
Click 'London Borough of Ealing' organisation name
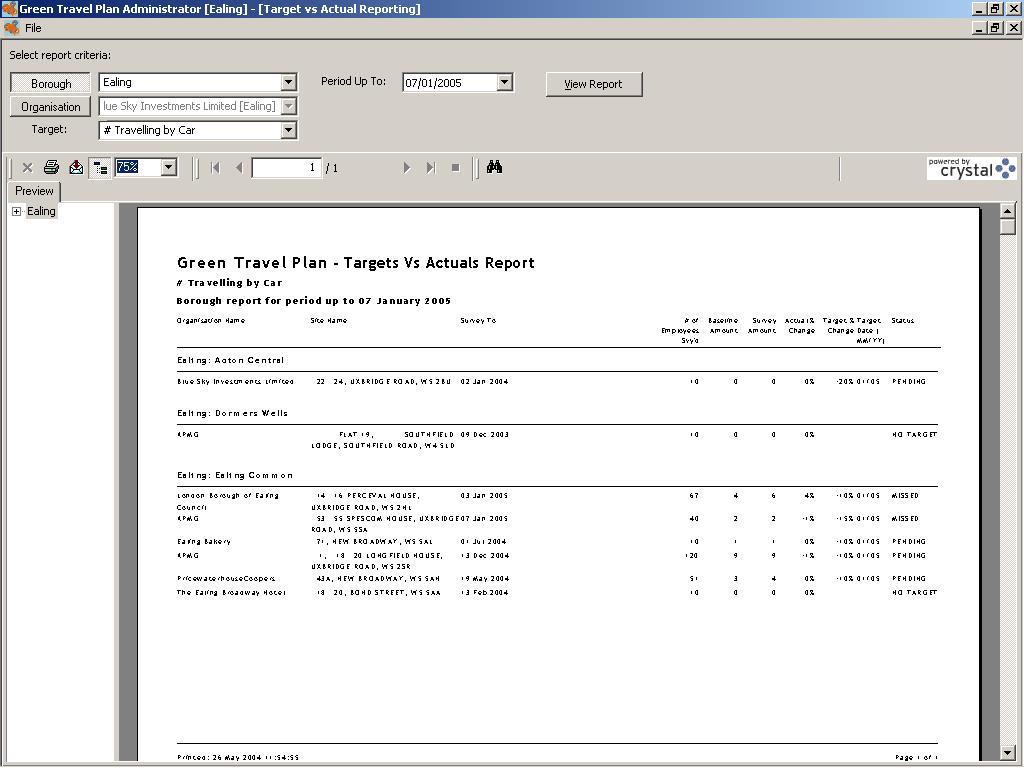pyautogui.click(x=227, y=496)
